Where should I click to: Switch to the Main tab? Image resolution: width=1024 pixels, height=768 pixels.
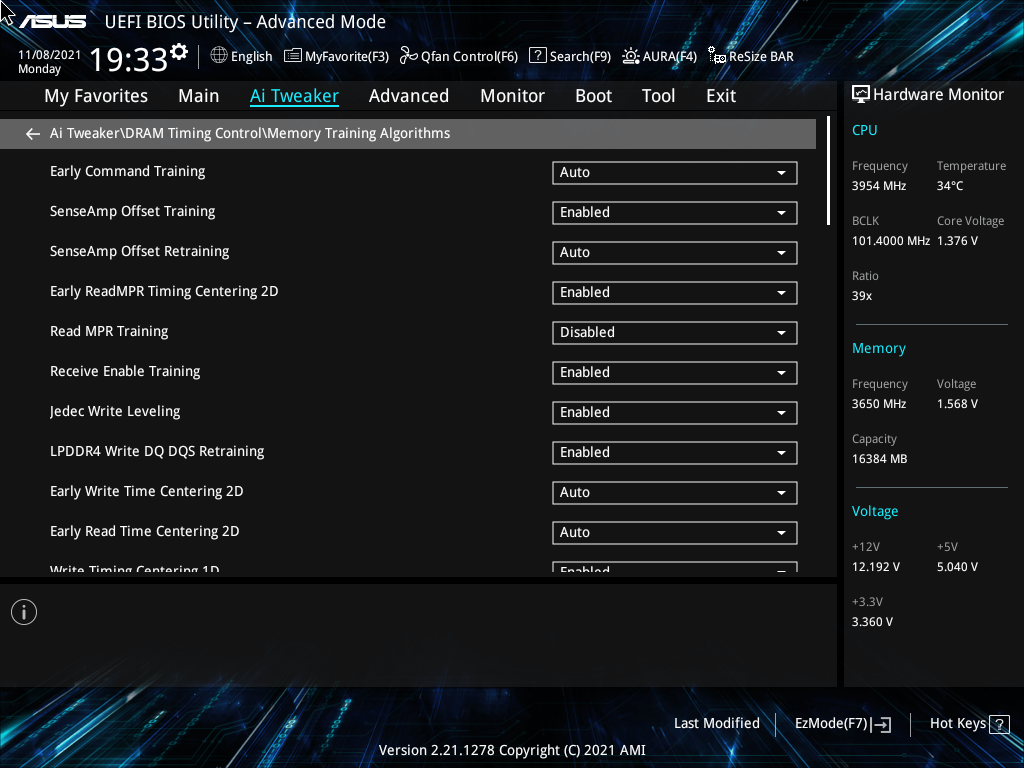tap(199, 96)
